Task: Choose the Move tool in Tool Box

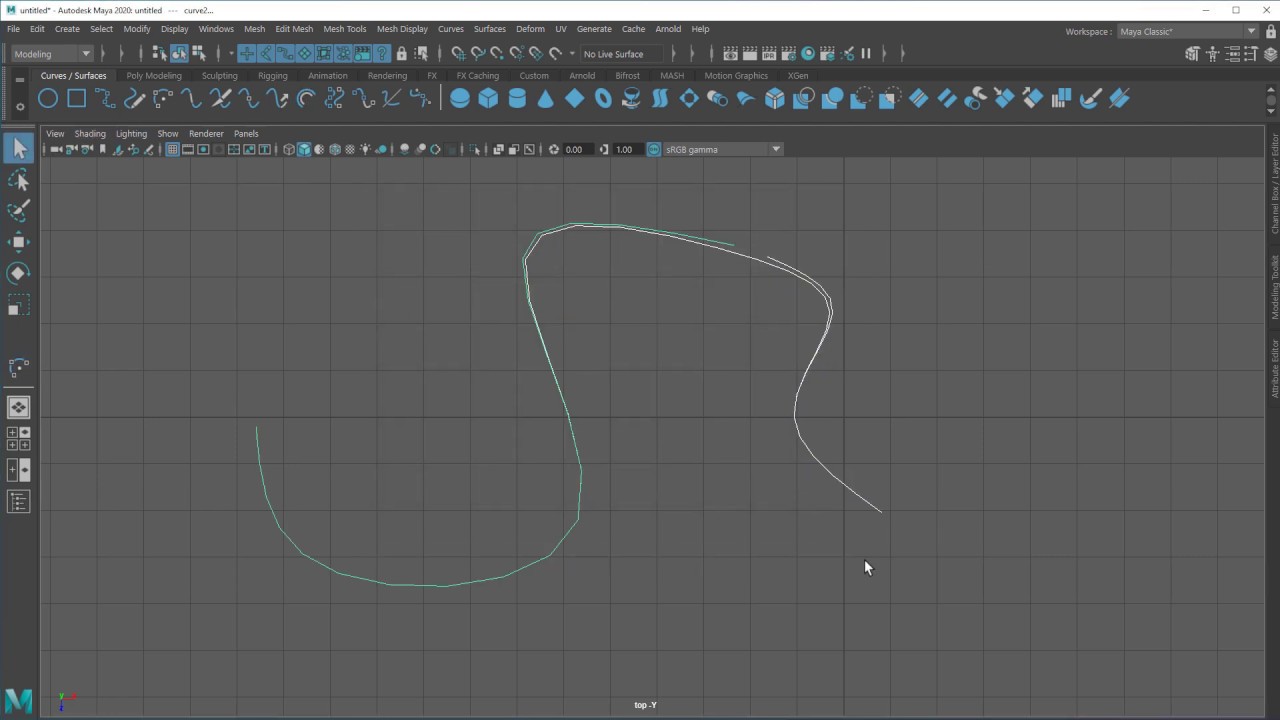Action: click(19, 242)
